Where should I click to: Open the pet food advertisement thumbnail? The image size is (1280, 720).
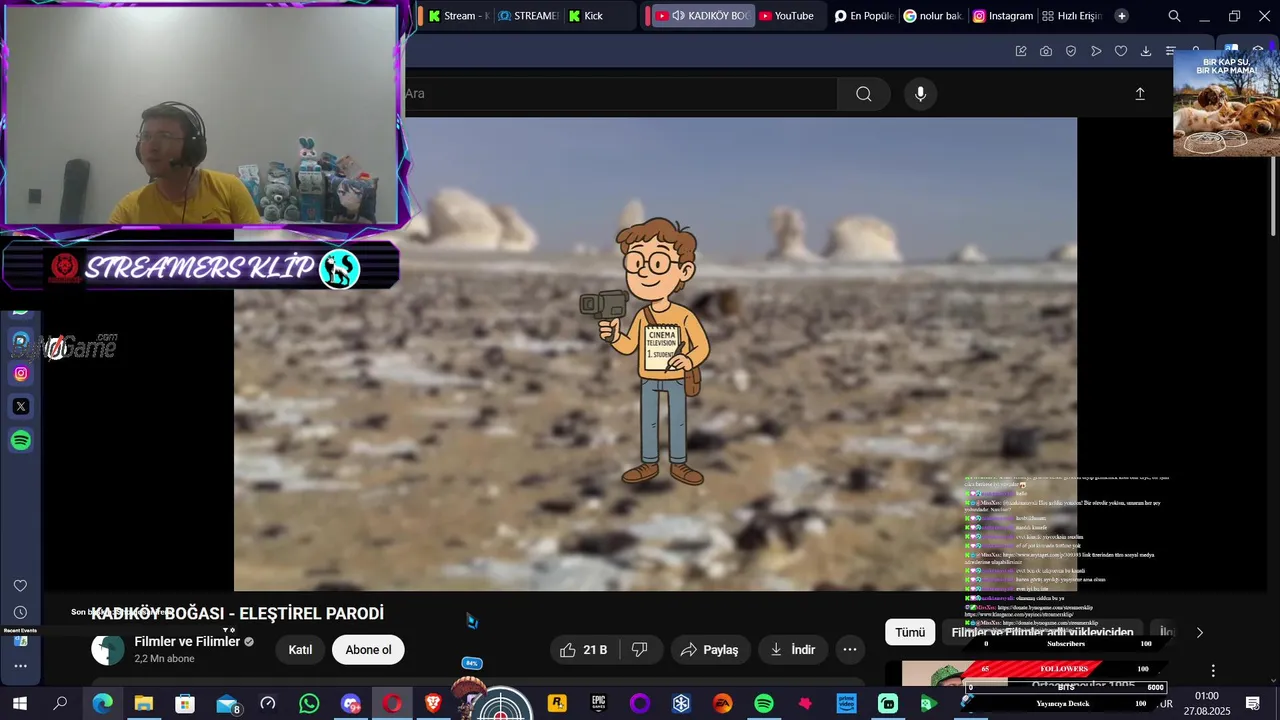coord(1226,103)
